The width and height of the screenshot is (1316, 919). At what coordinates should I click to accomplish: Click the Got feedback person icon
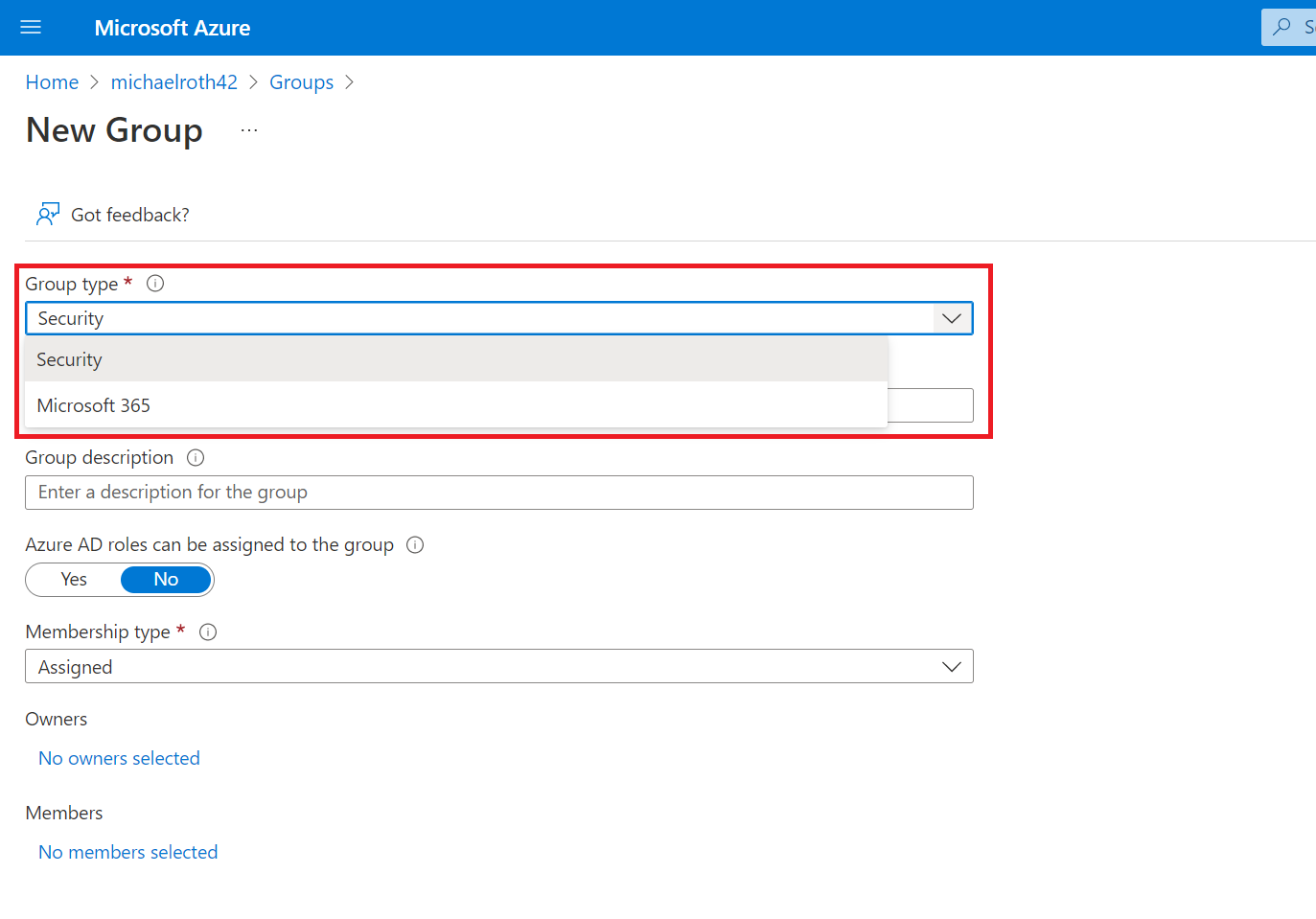[x=48, y=215]
